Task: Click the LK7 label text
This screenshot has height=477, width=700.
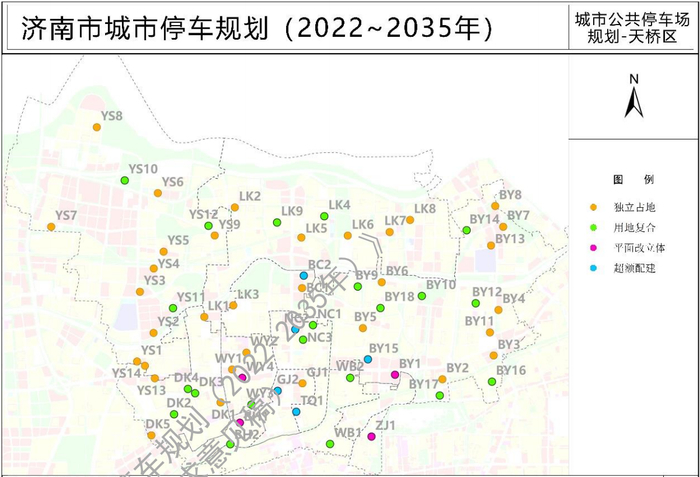Action: (396, 221)
